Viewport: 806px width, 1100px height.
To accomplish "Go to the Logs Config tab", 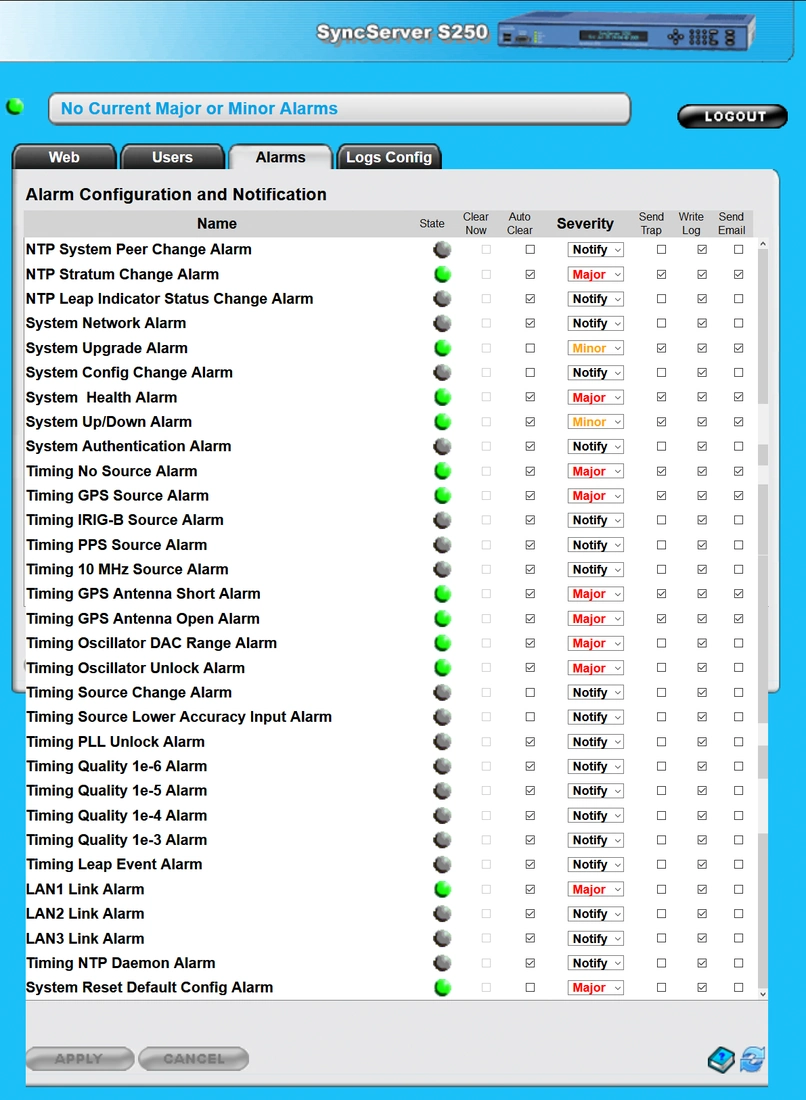I will (389, 157).
